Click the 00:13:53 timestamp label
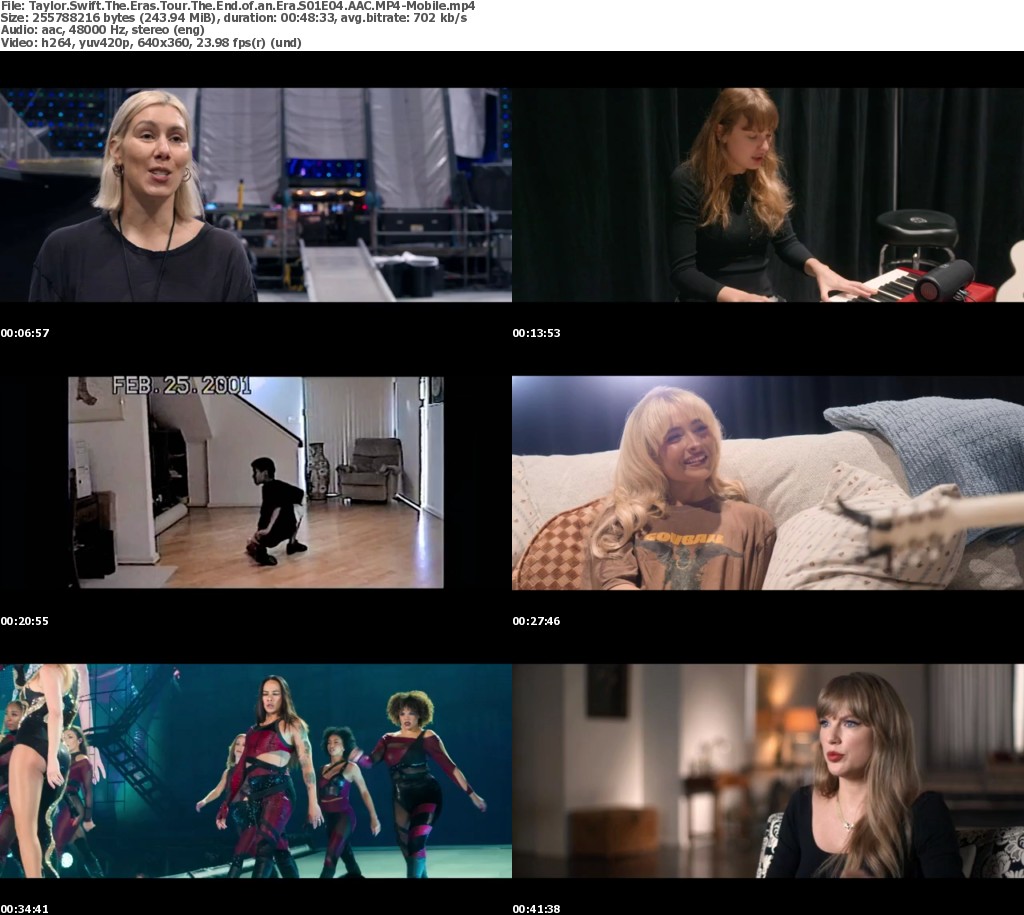 pyautogui.click(x=537, y=333)
